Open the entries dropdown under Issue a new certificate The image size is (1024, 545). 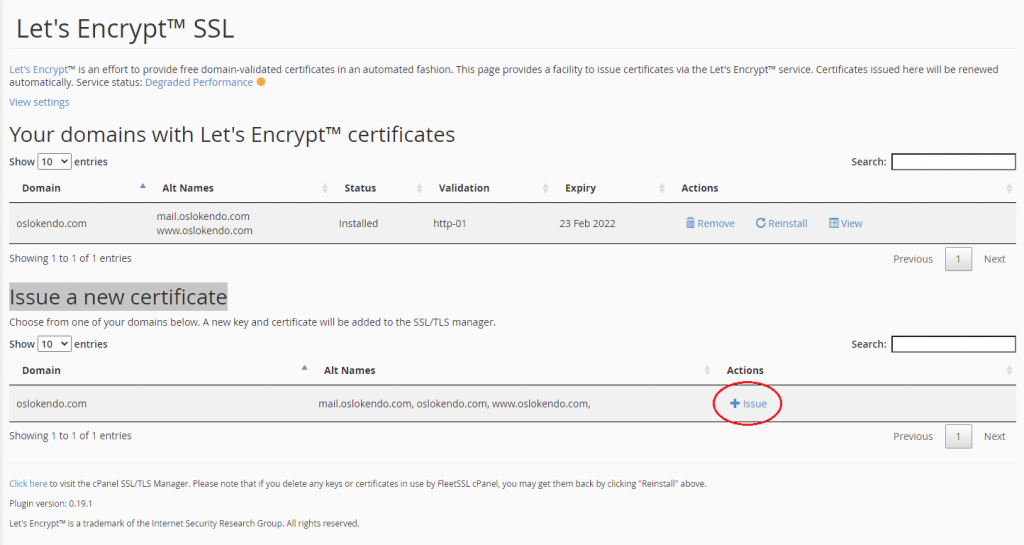click(x=54, y=344)
